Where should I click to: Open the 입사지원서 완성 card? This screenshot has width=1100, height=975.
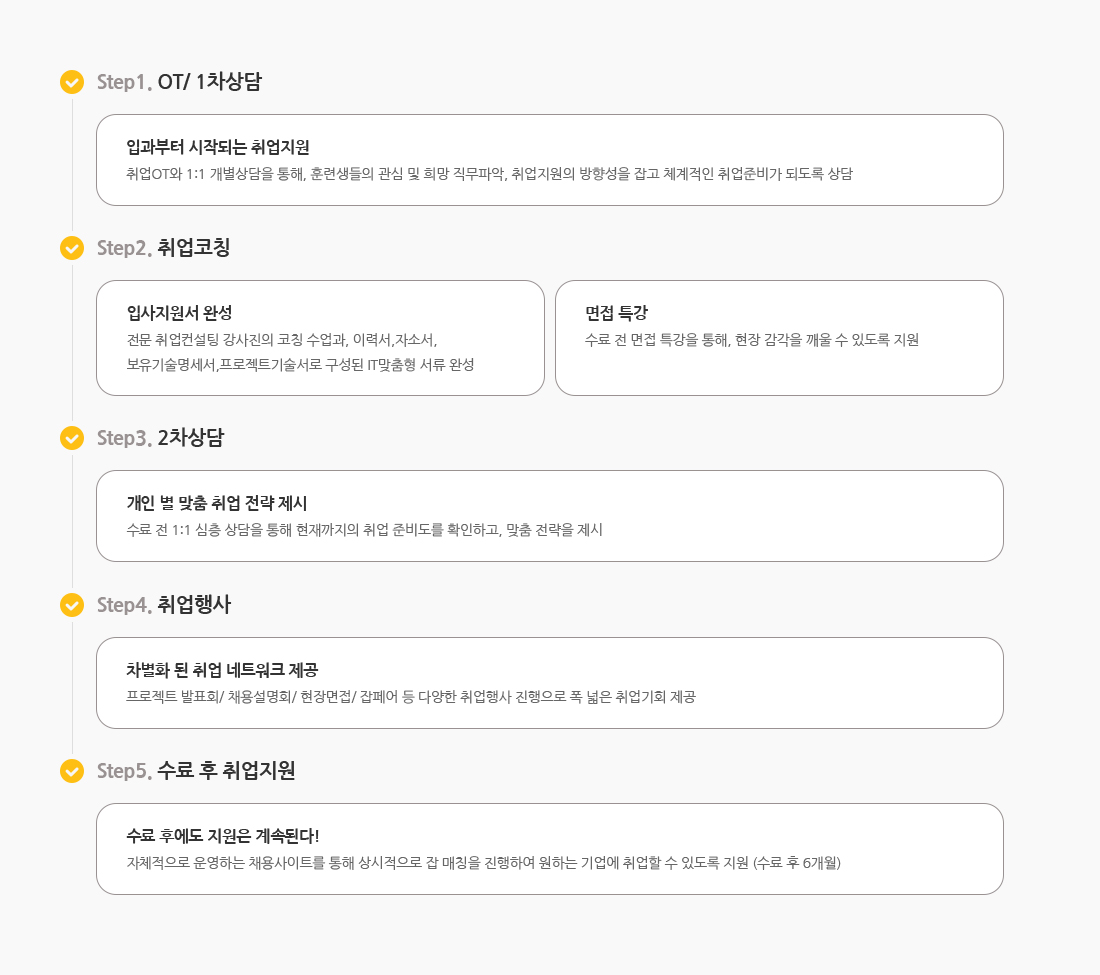click(x=320, y=338)
